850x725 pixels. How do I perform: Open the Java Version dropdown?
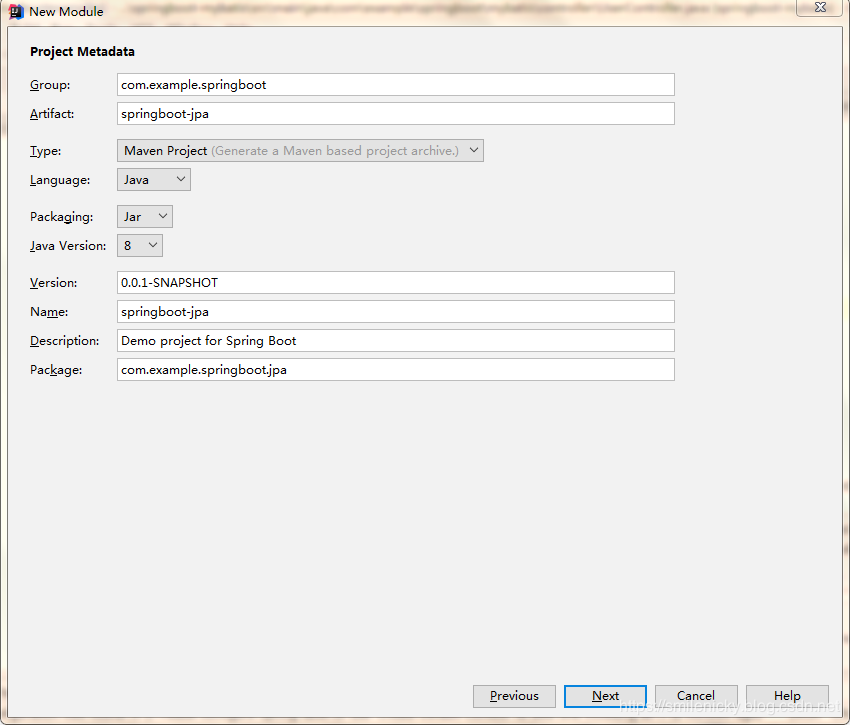coord(140,246)
